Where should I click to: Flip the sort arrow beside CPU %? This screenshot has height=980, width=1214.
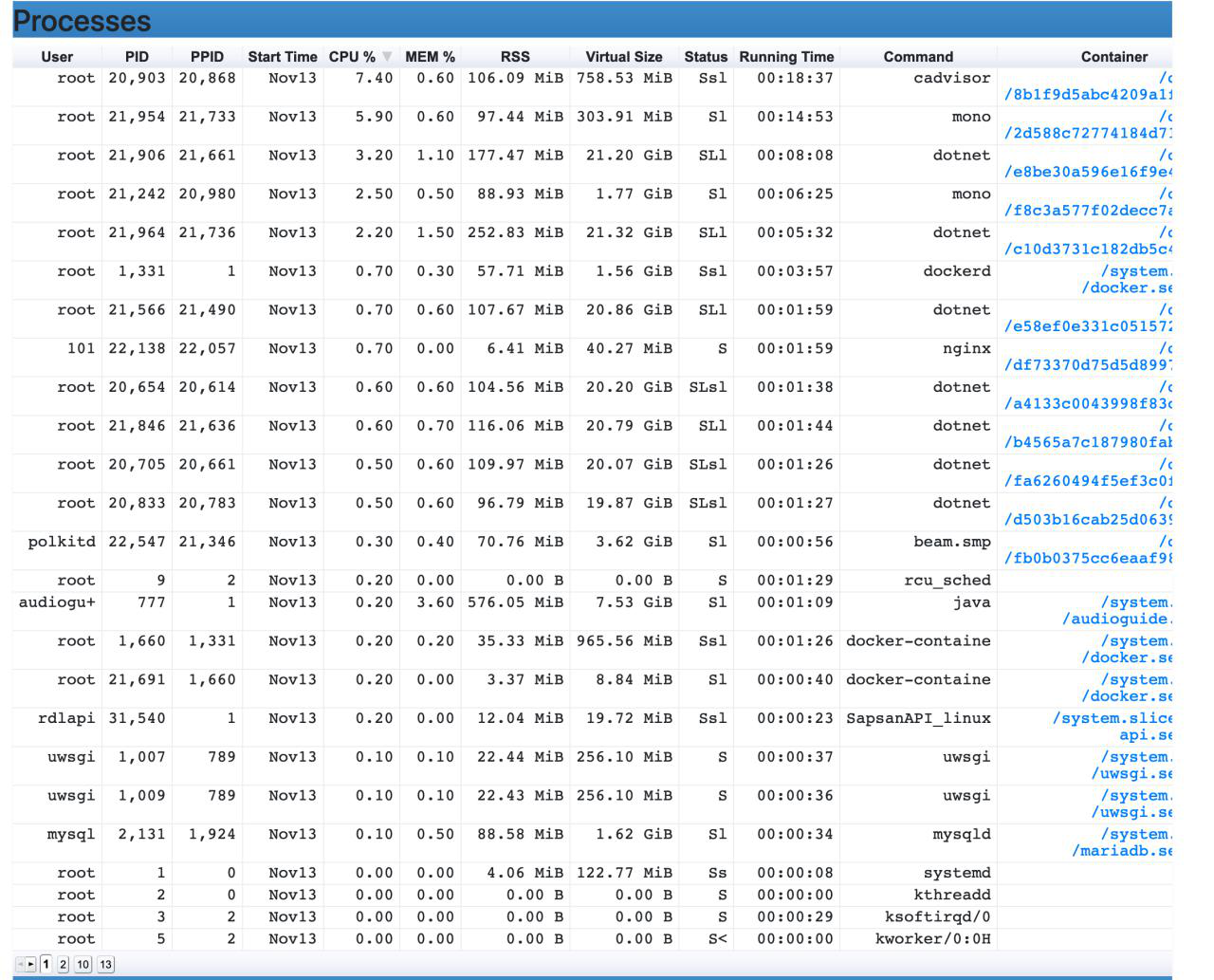point(387,57)
